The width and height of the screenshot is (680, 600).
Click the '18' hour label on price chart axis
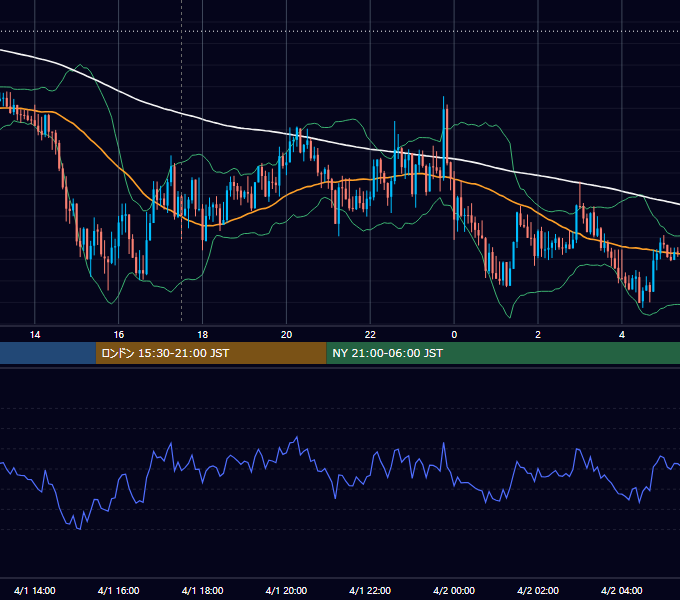pos(203,335)
